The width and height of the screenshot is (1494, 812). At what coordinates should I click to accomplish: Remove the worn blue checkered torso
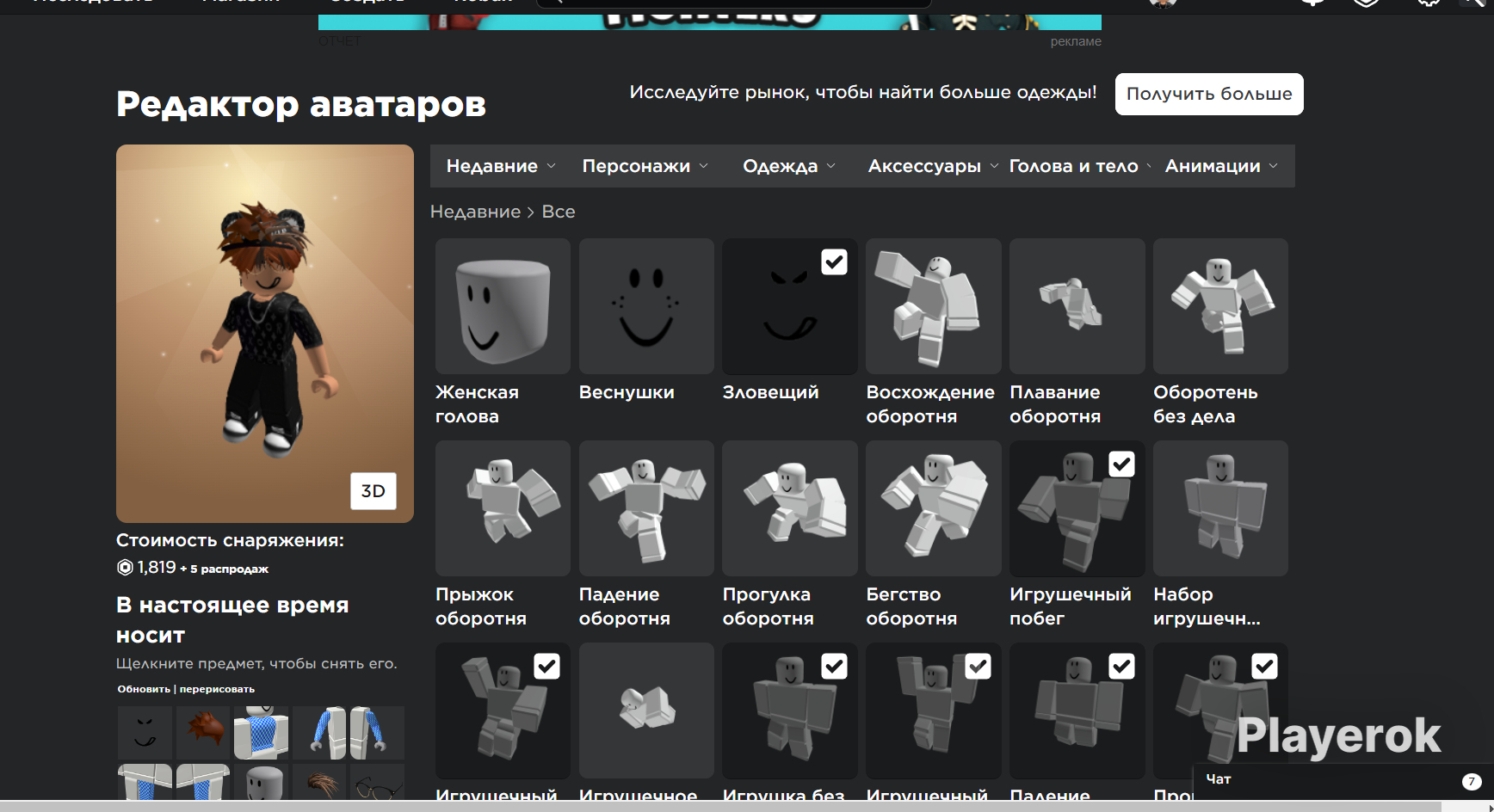click(x=261, y=732)
